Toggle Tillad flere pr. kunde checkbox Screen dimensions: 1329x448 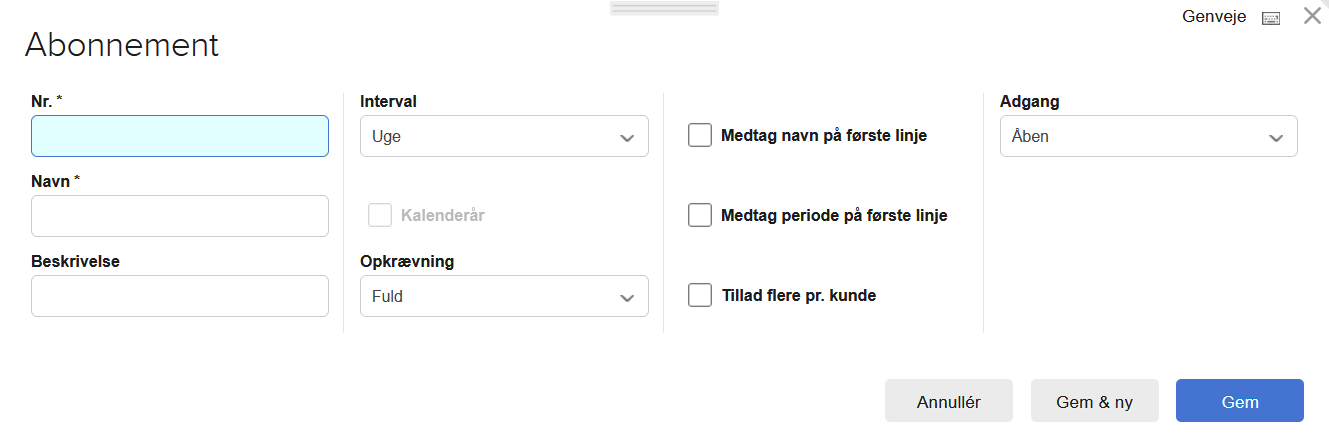(x=700, y=295)
